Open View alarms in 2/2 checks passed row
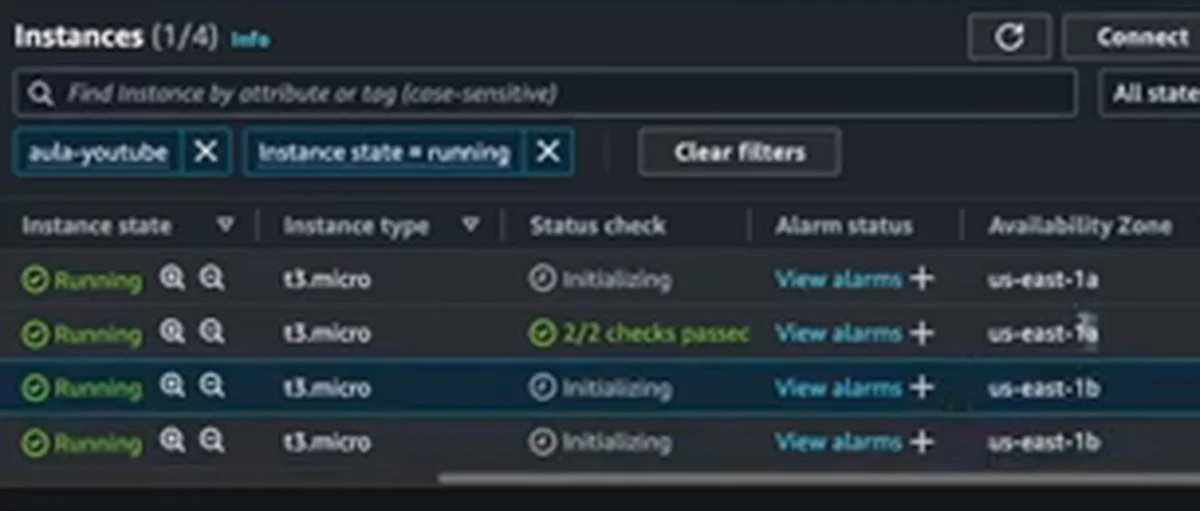The width and height of the screenshot is (1200, 511). 838,333
